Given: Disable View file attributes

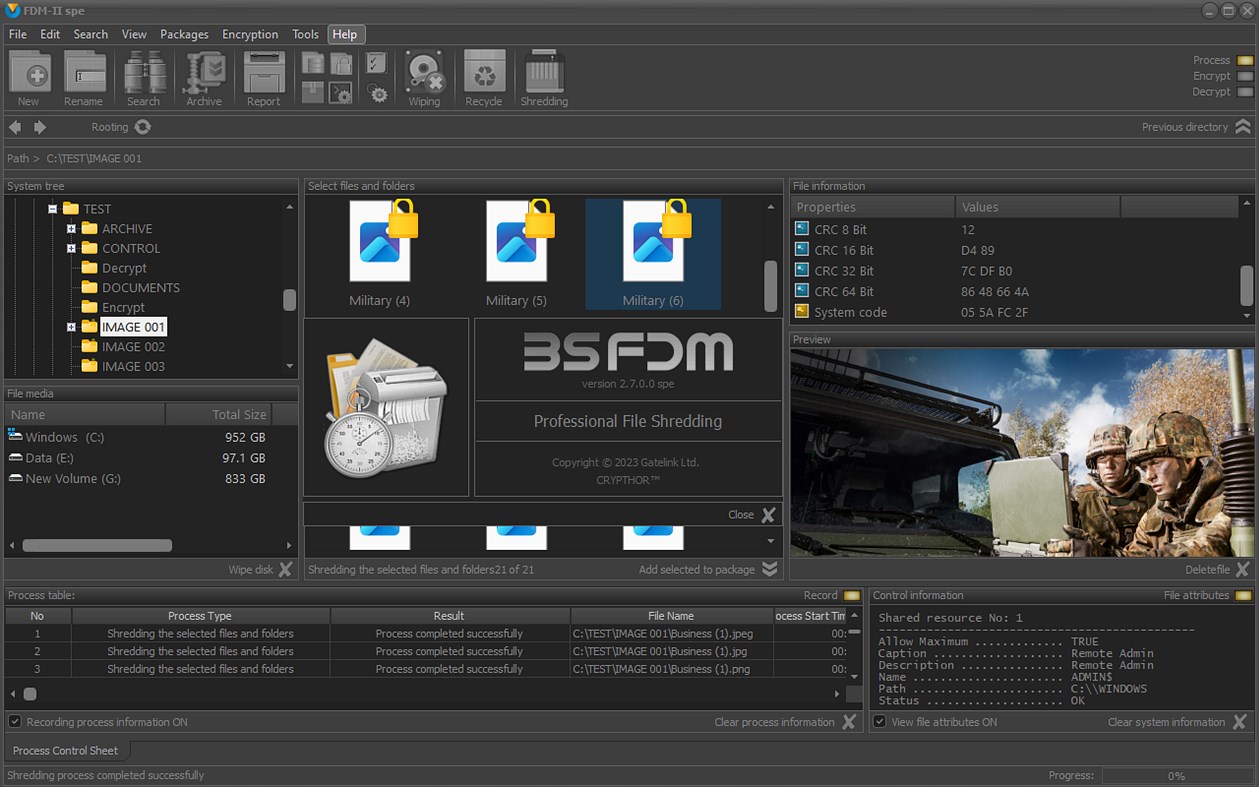Looking at the screenshot, I should point(878,721).
